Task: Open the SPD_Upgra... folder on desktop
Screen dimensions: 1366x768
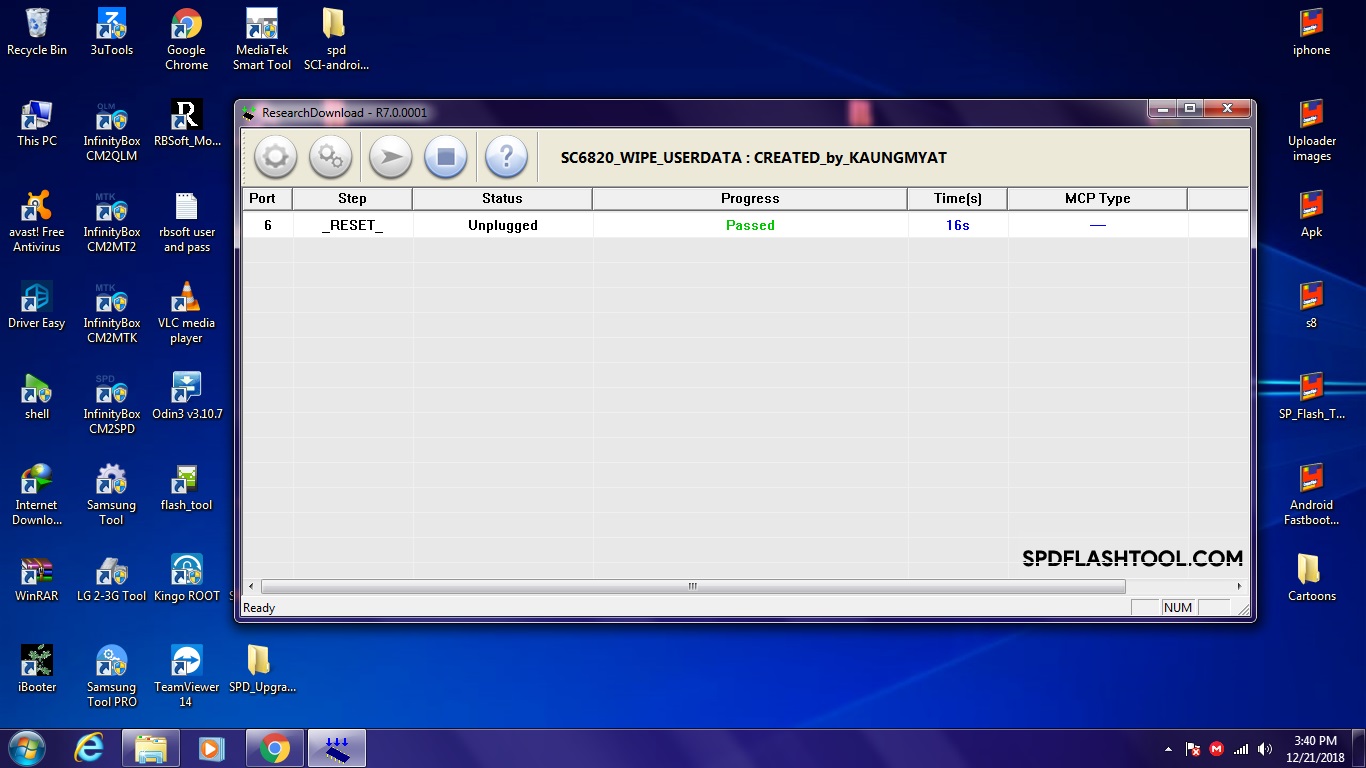Action: coord(262,669)
